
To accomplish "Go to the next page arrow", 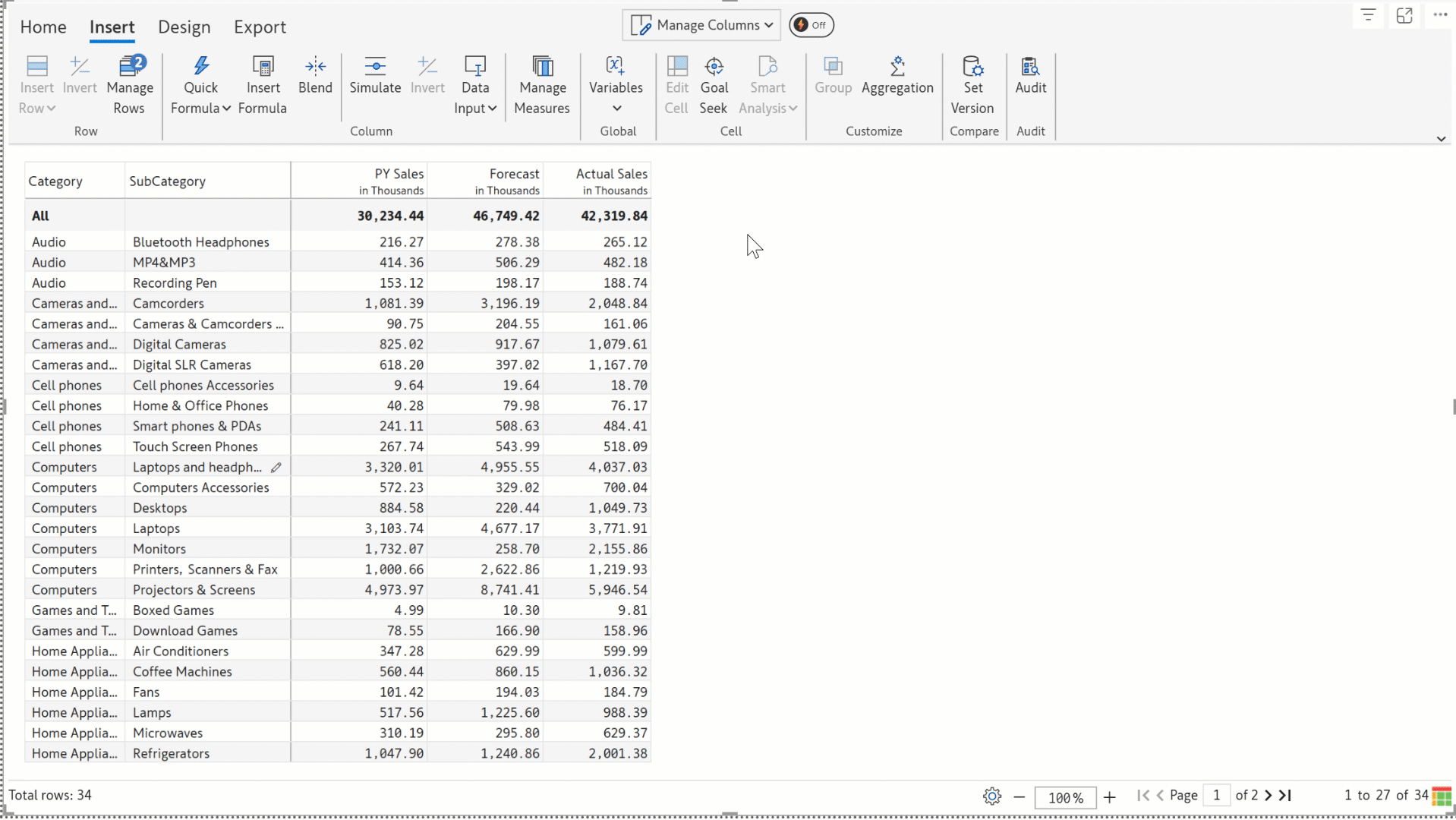I will coord(1268,796).
